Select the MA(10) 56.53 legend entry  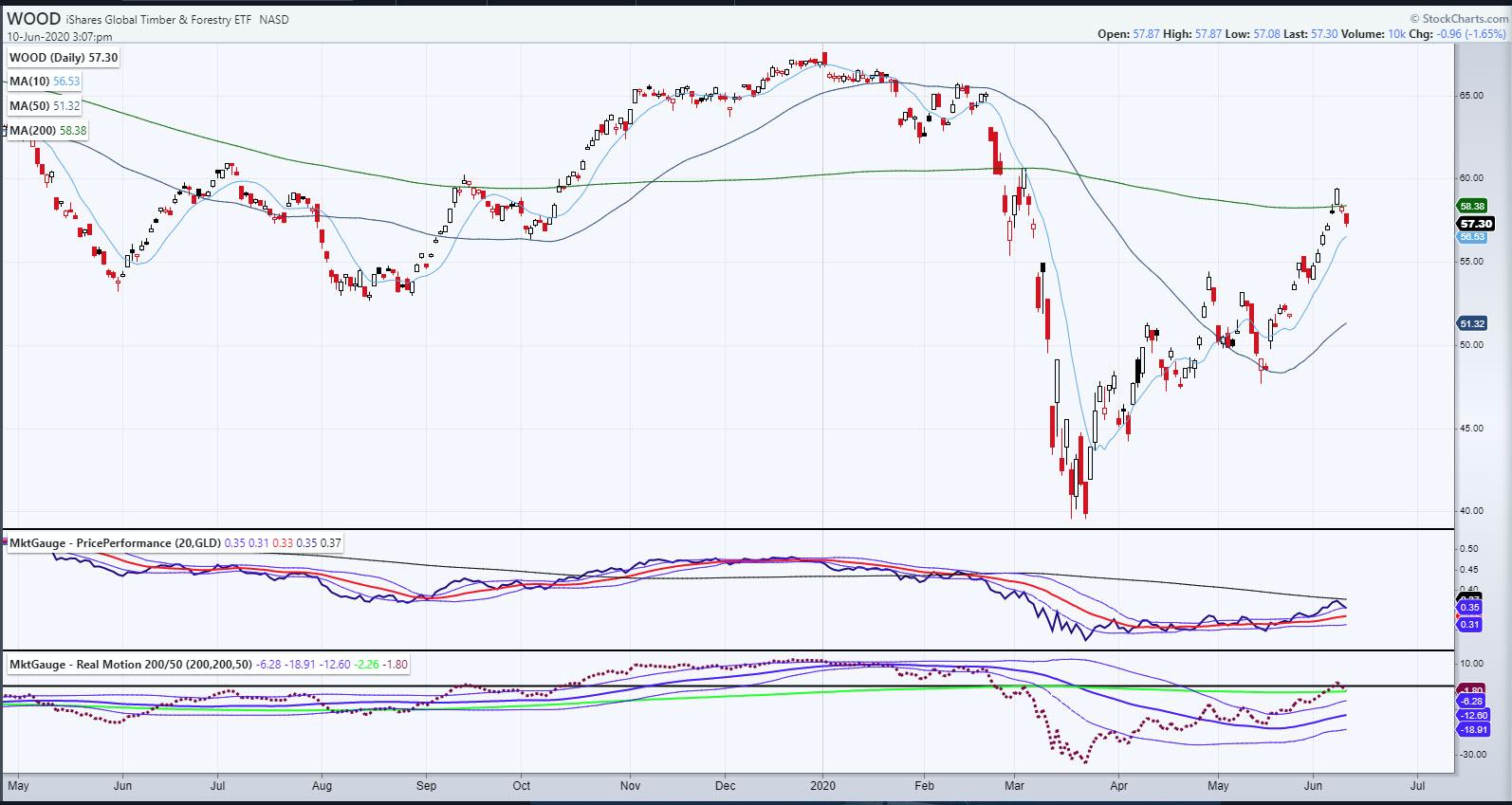(x=46, y=82)
